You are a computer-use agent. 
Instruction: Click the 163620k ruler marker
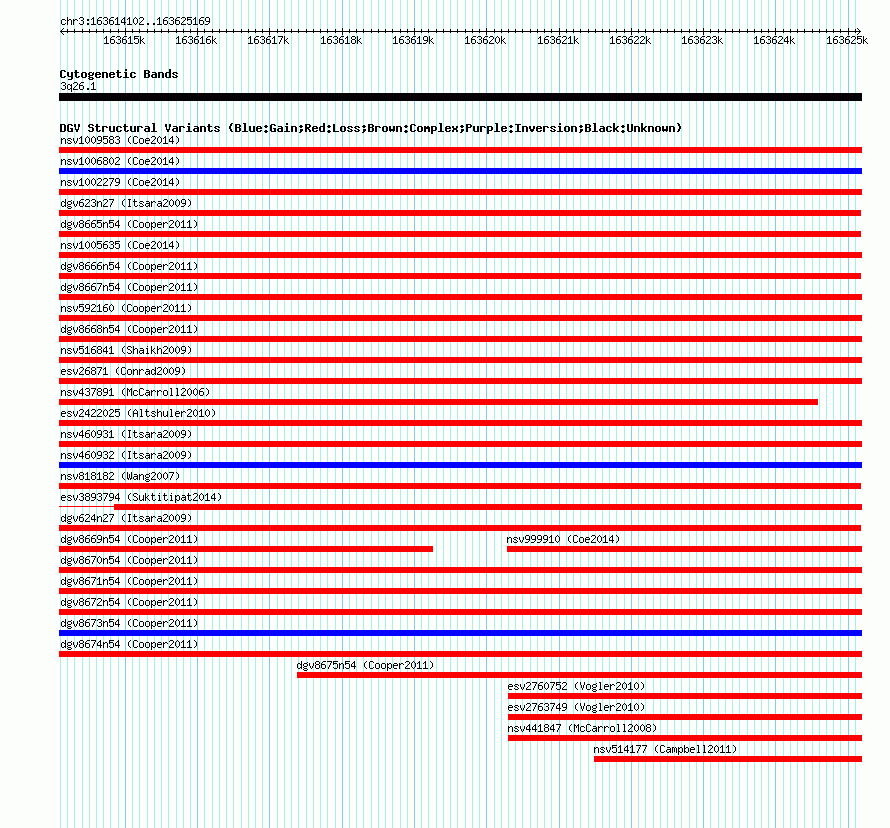(x=485, y=40)
